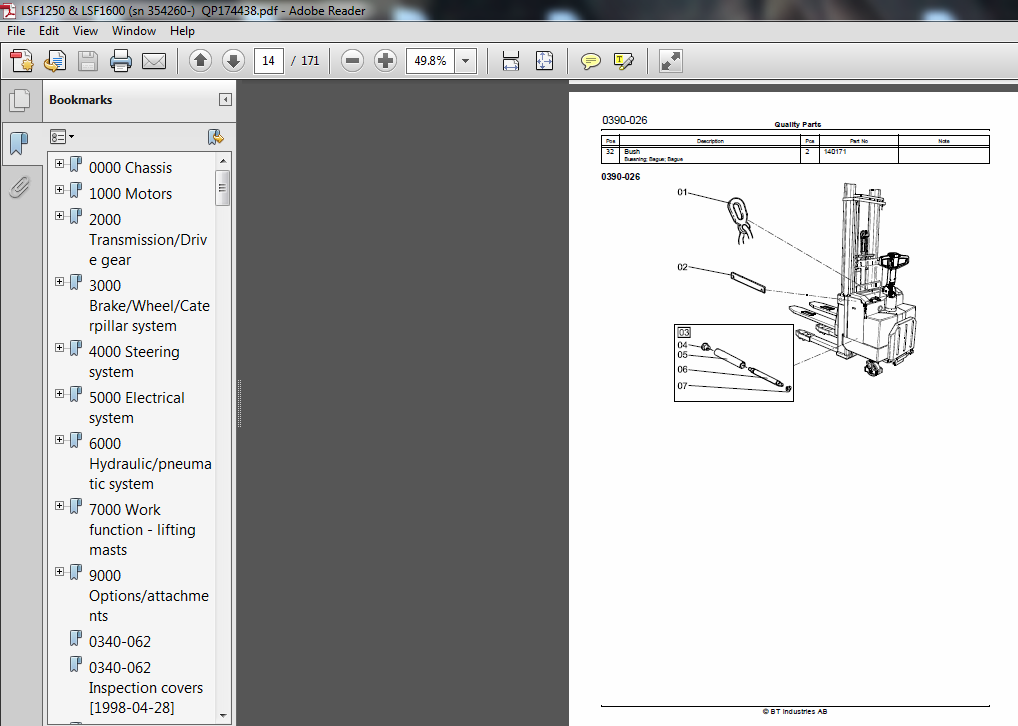
Task: Expand the 1000 Motors bookmark
Action: pos(59,190)
